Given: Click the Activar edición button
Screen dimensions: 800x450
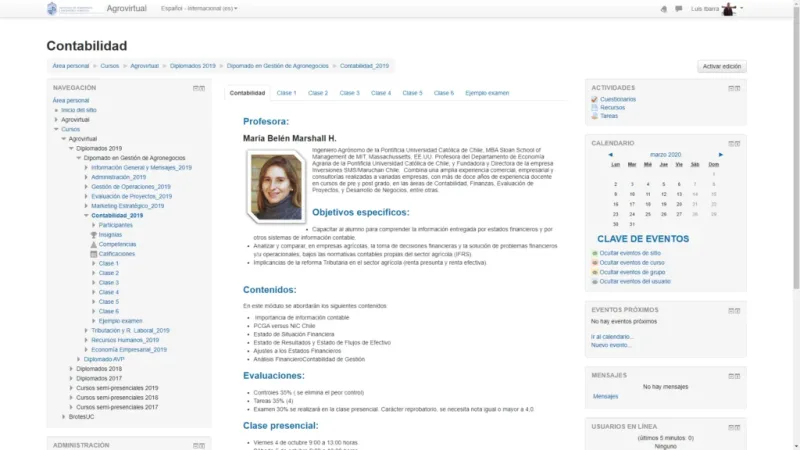Looking at the screenshot, I should pyautogui.click(x=721, y=66).
